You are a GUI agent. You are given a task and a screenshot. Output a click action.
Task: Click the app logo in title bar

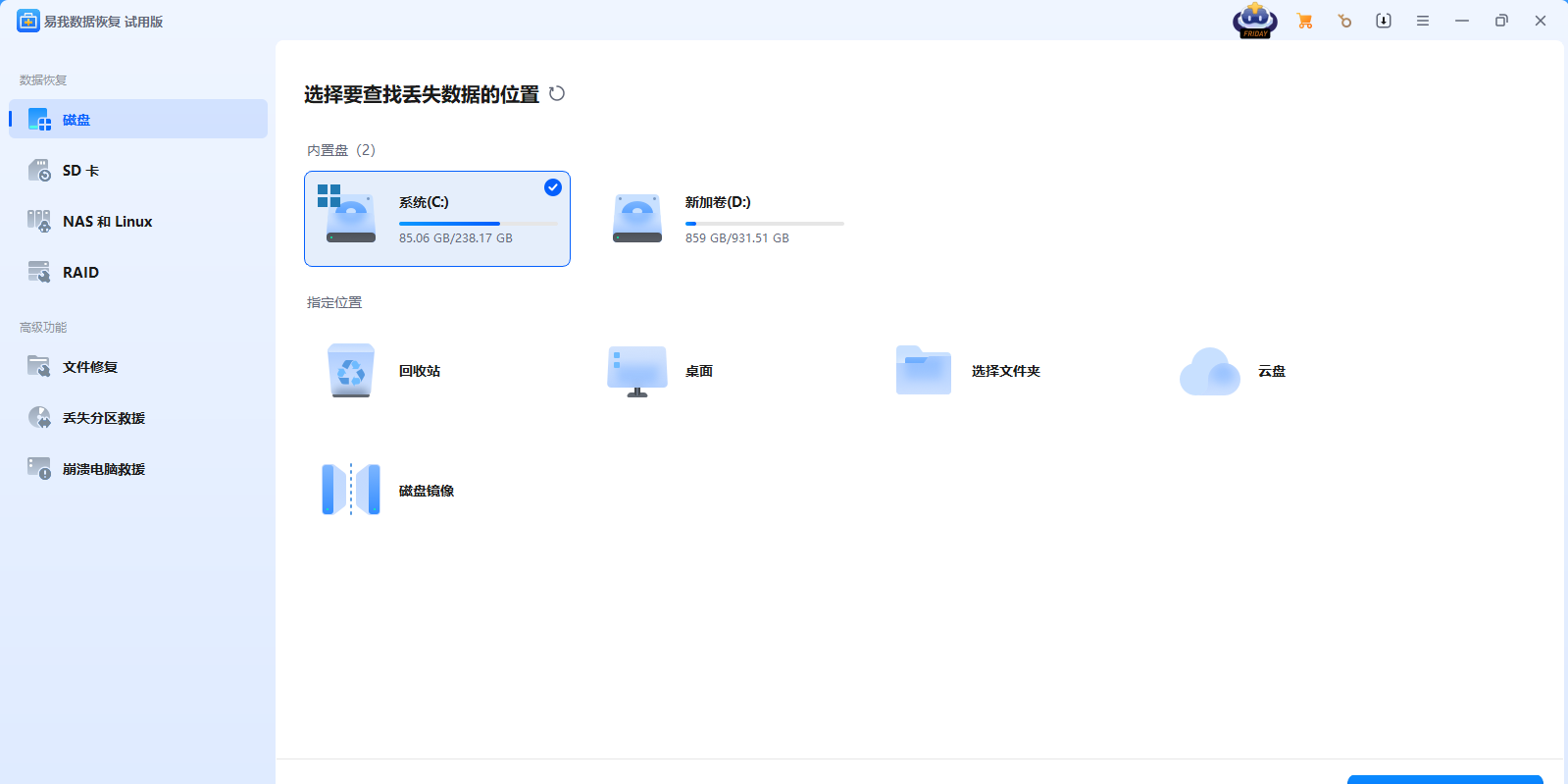[28, 21]
